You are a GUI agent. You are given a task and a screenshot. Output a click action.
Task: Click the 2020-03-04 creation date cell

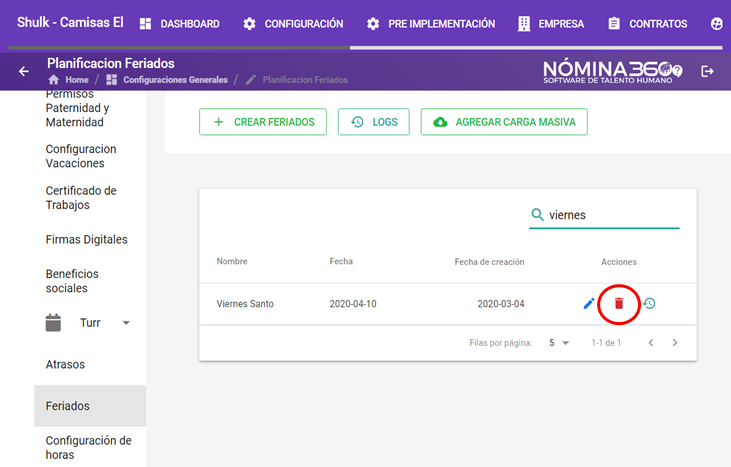point(501,304)
